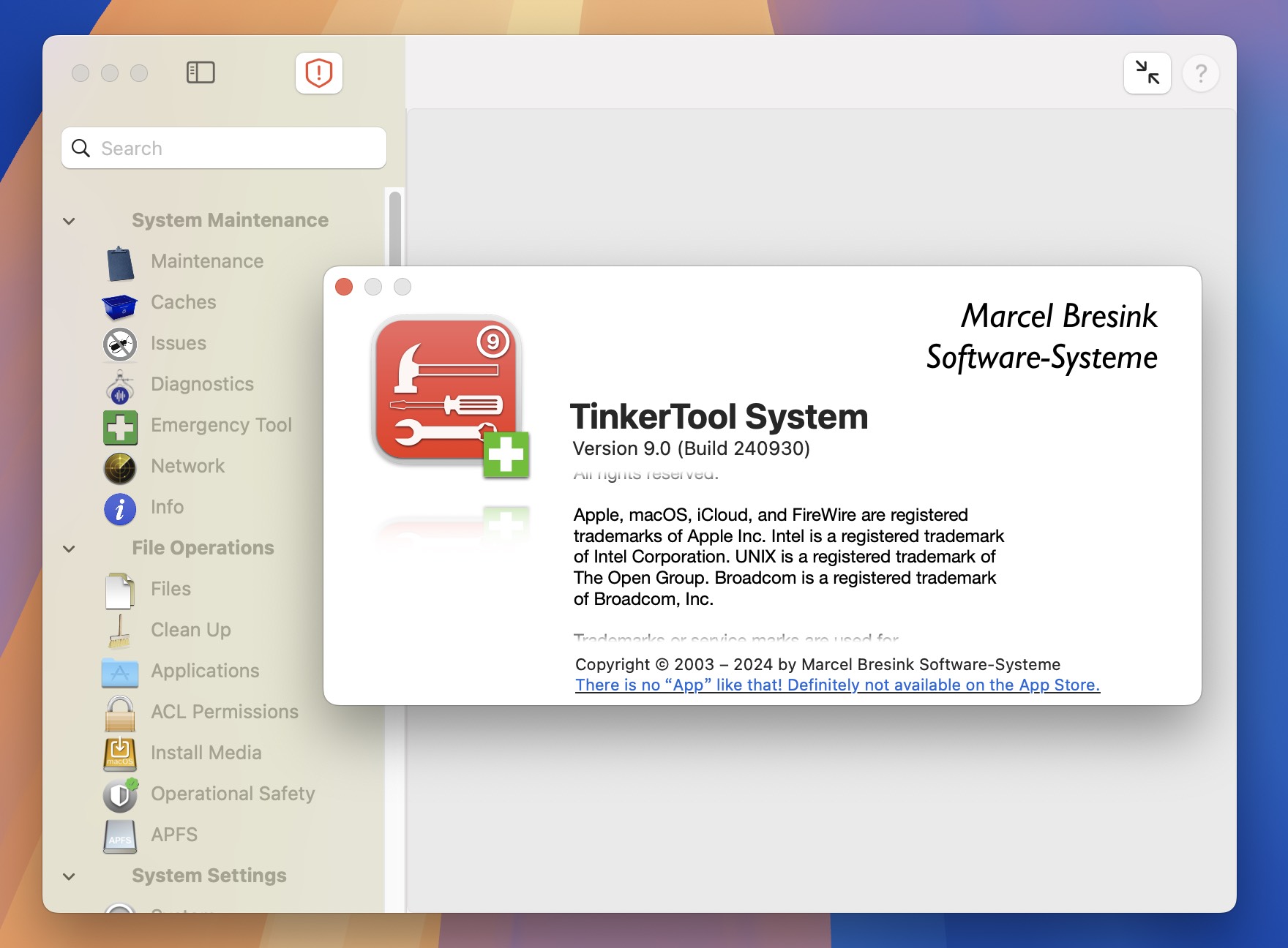Click the Network radar icon
This screenshot has height=948, width=1288.
pyautogui.click(x=120, y=468)
